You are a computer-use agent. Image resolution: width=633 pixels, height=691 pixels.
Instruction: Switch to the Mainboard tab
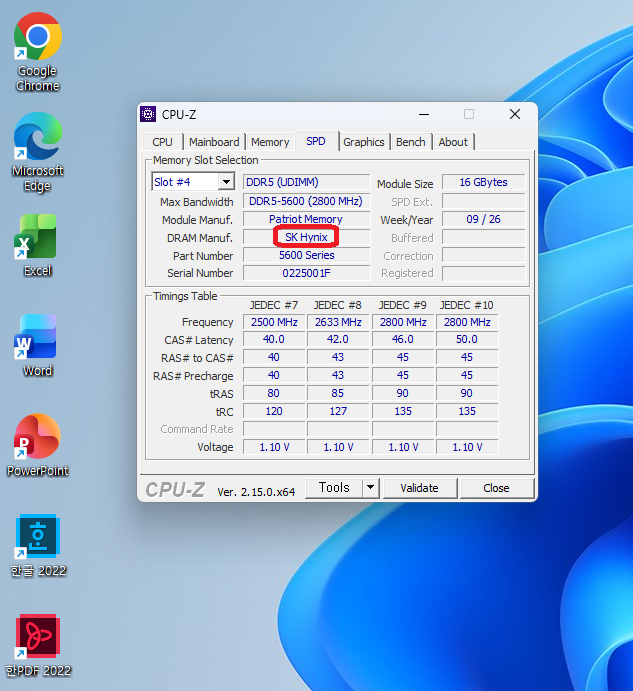[x=214, y=142]
